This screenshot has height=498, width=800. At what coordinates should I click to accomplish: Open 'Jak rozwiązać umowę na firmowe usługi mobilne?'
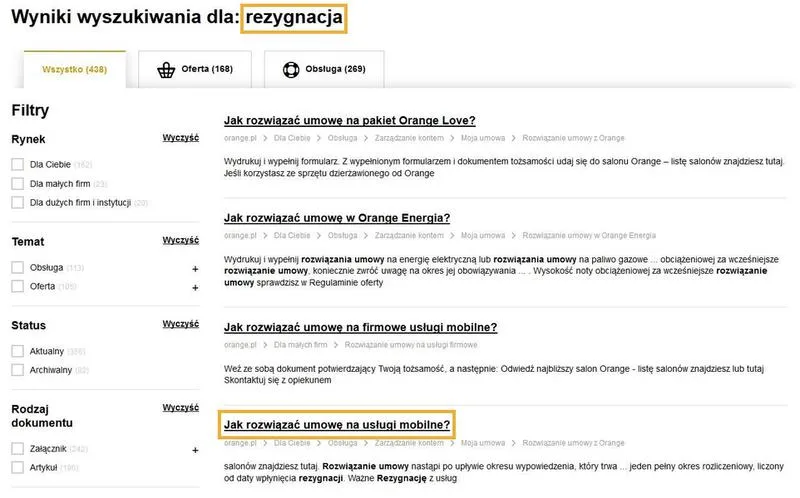click(x=360, y=327)
